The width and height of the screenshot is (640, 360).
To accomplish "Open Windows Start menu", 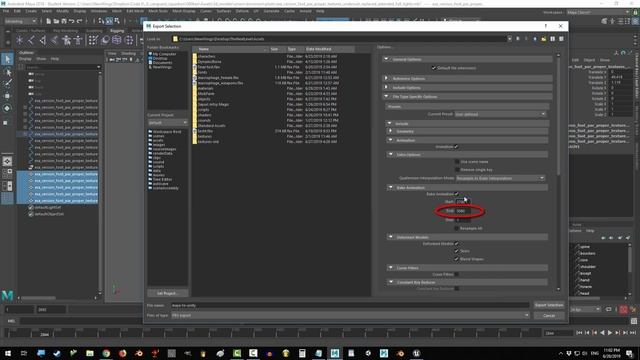I will [x=8, y=353].
